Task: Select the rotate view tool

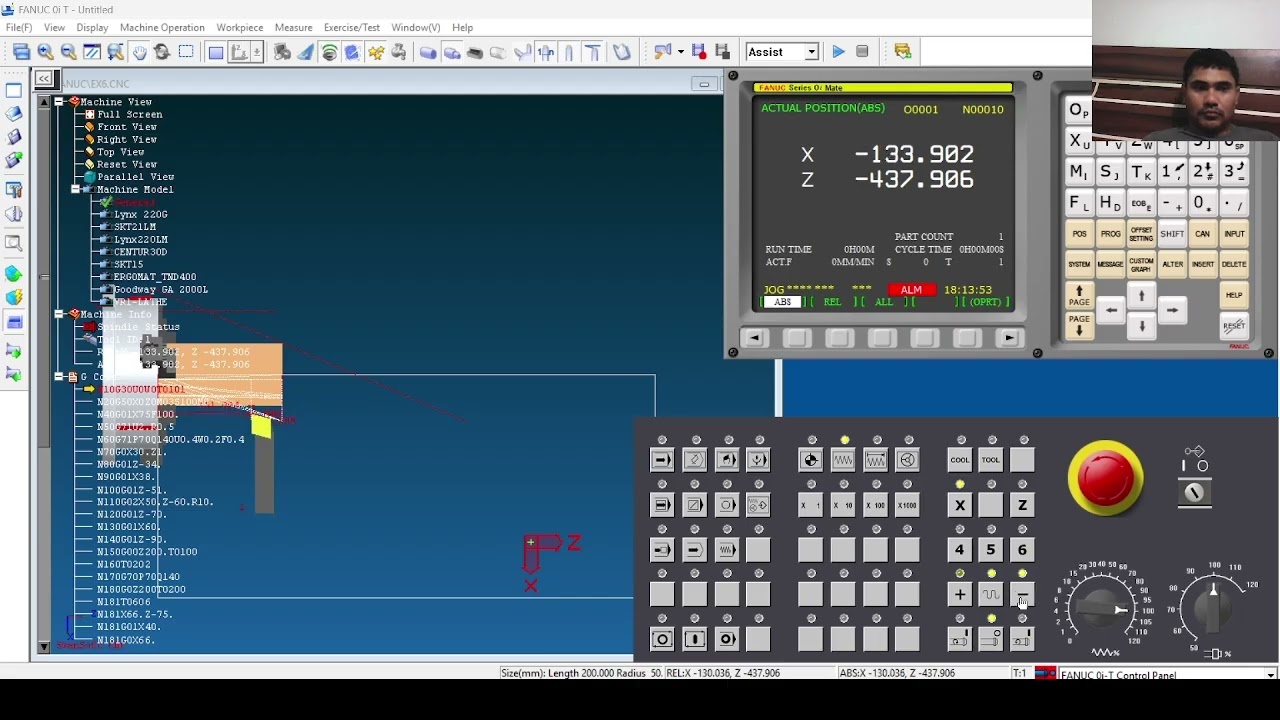Action: click(x=162, y=52)
